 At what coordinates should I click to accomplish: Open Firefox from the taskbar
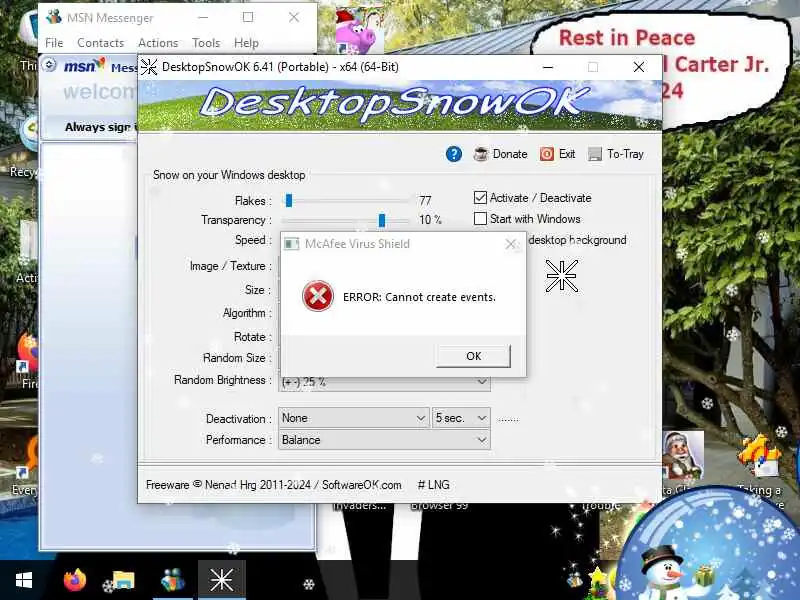pos(75,580)
